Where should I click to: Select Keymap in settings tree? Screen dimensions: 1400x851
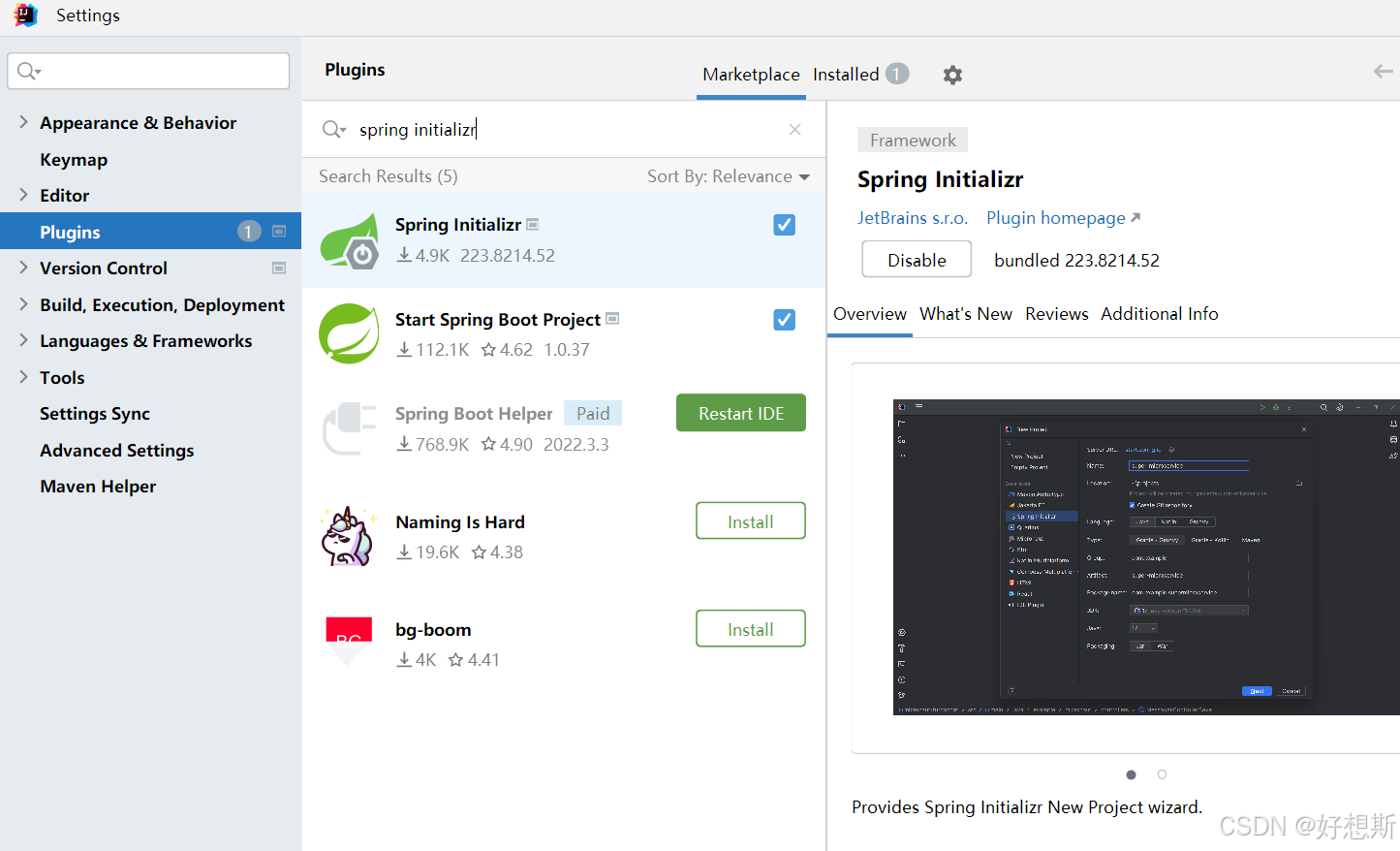74,159
